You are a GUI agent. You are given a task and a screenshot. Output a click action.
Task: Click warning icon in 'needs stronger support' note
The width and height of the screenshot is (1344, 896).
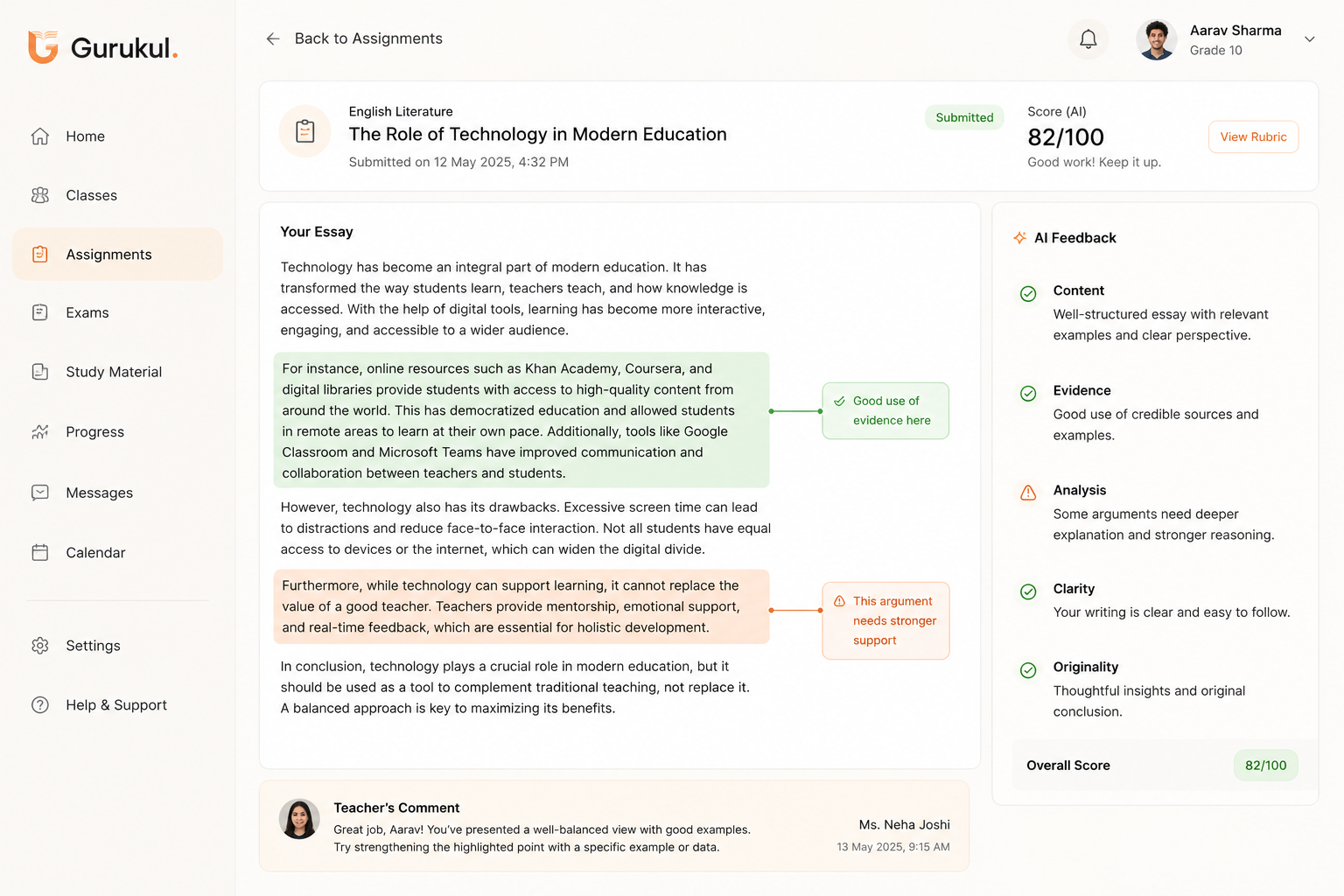(x=839, y=601)
